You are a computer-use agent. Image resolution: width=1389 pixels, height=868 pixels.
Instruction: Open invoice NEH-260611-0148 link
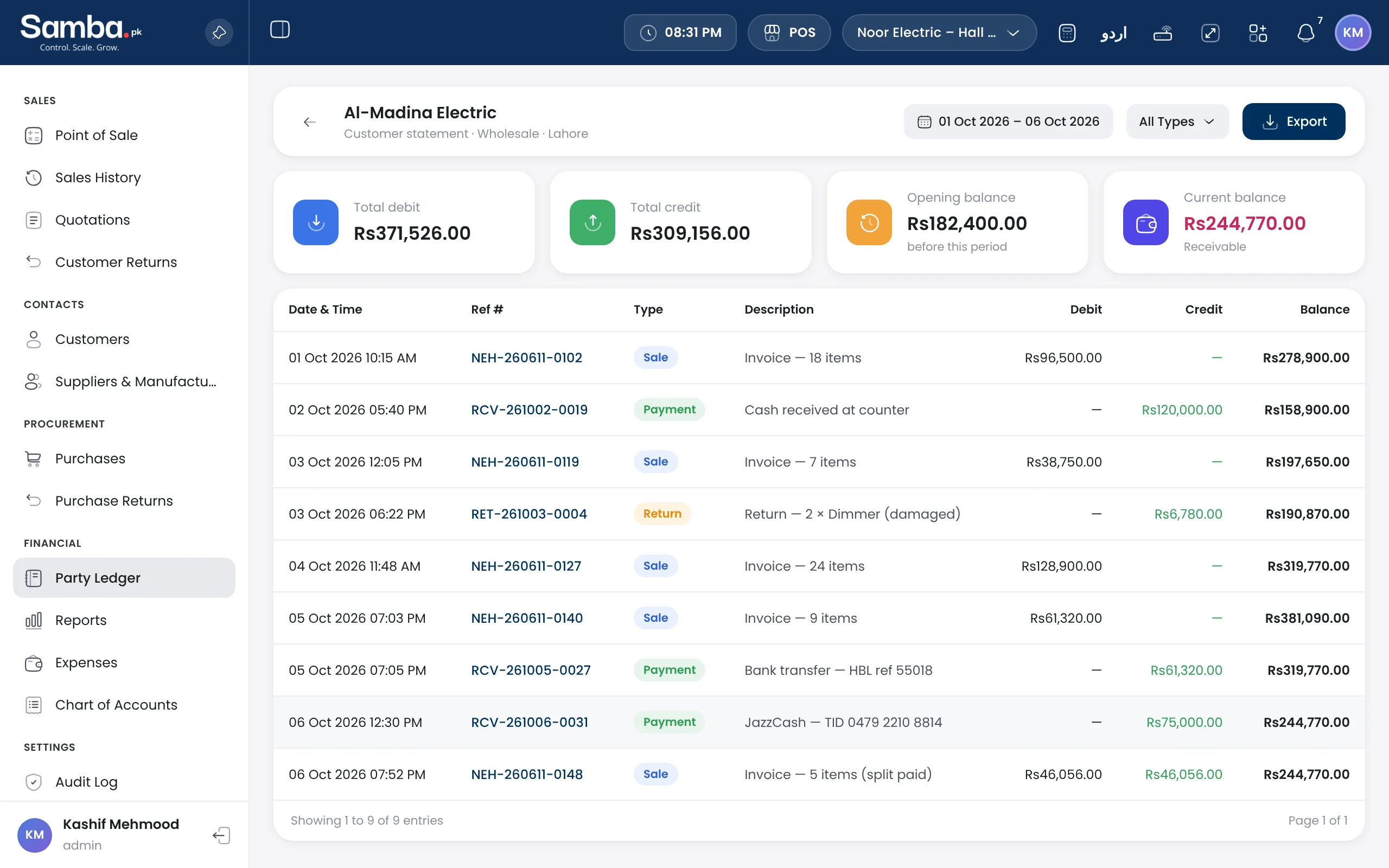527,775
